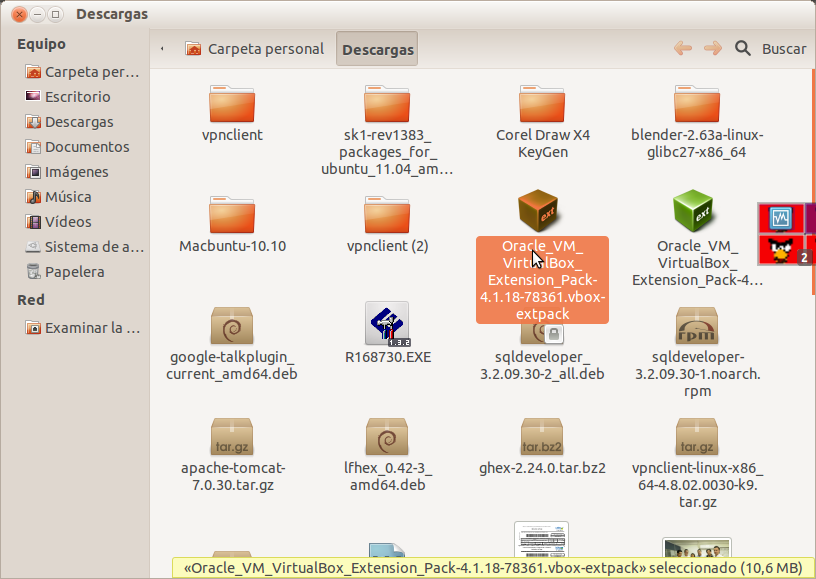Select the ghex-2.24.0.tar.bz2 archive icon
The height and width of the screenshot is (579, 816).
coord(542,438)
